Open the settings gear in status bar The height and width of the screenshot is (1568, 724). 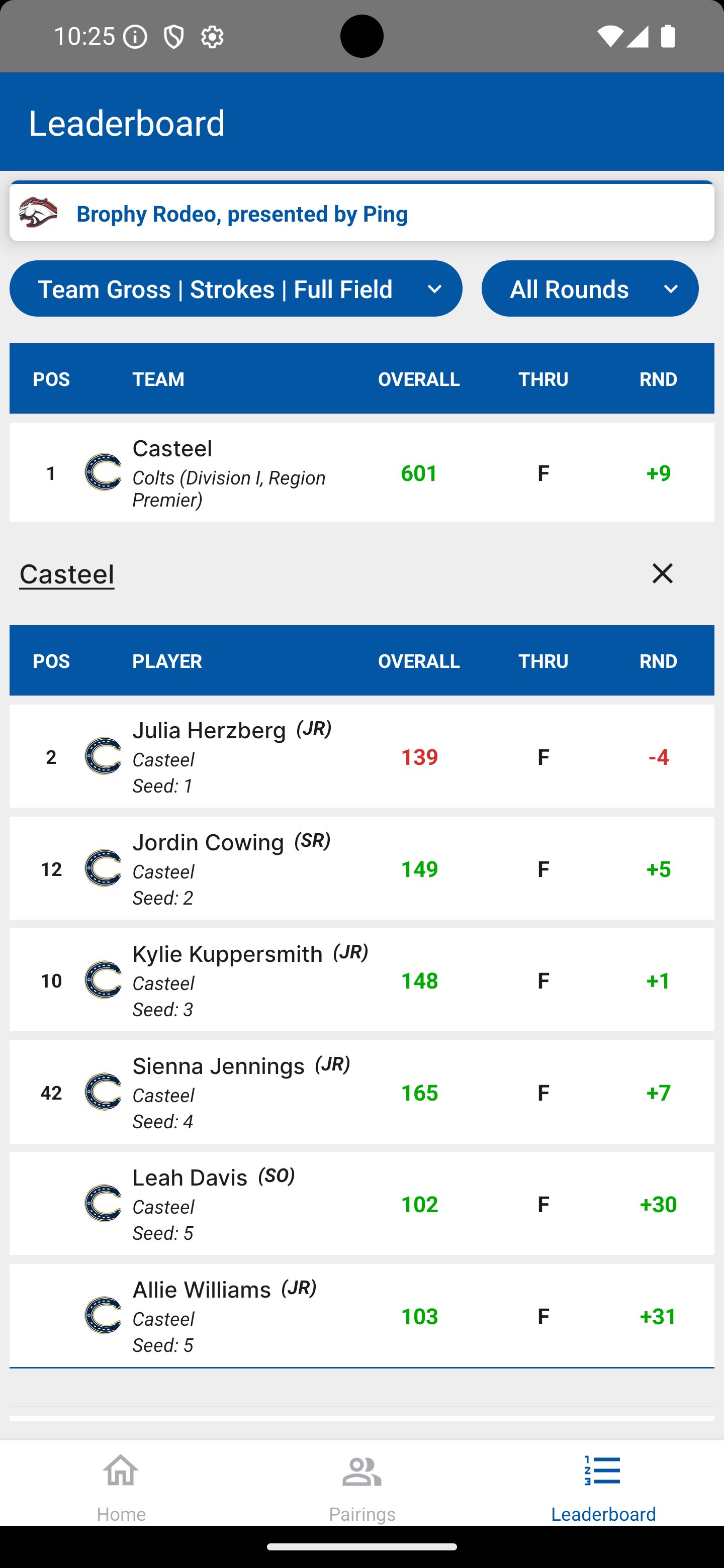[x=212, y=37]
